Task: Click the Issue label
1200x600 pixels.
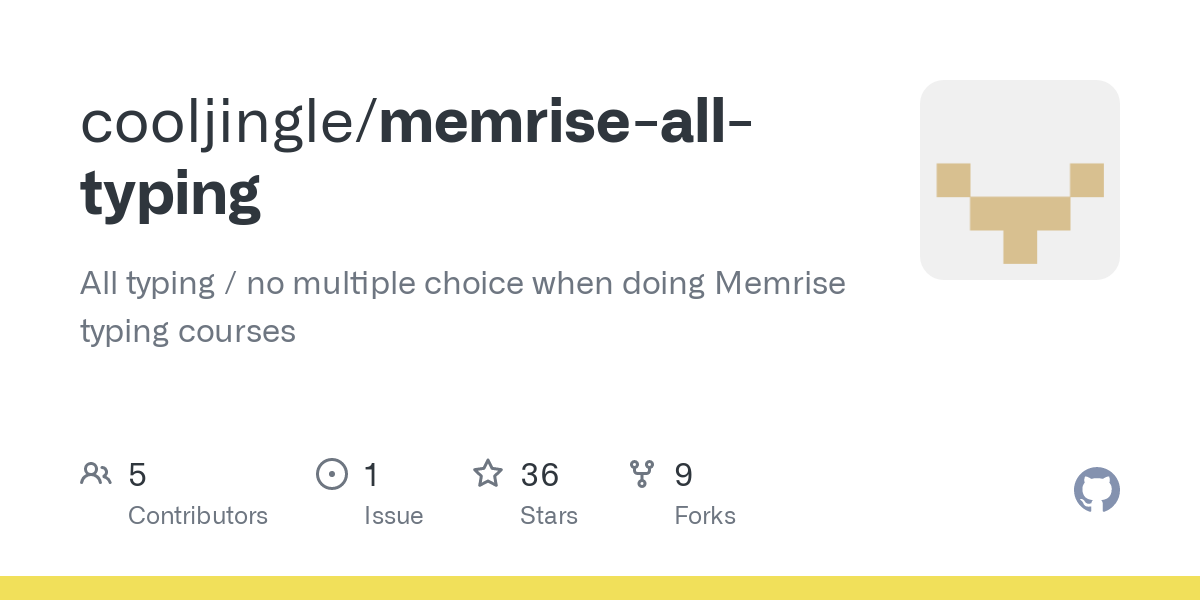Action: coord(394,516)
